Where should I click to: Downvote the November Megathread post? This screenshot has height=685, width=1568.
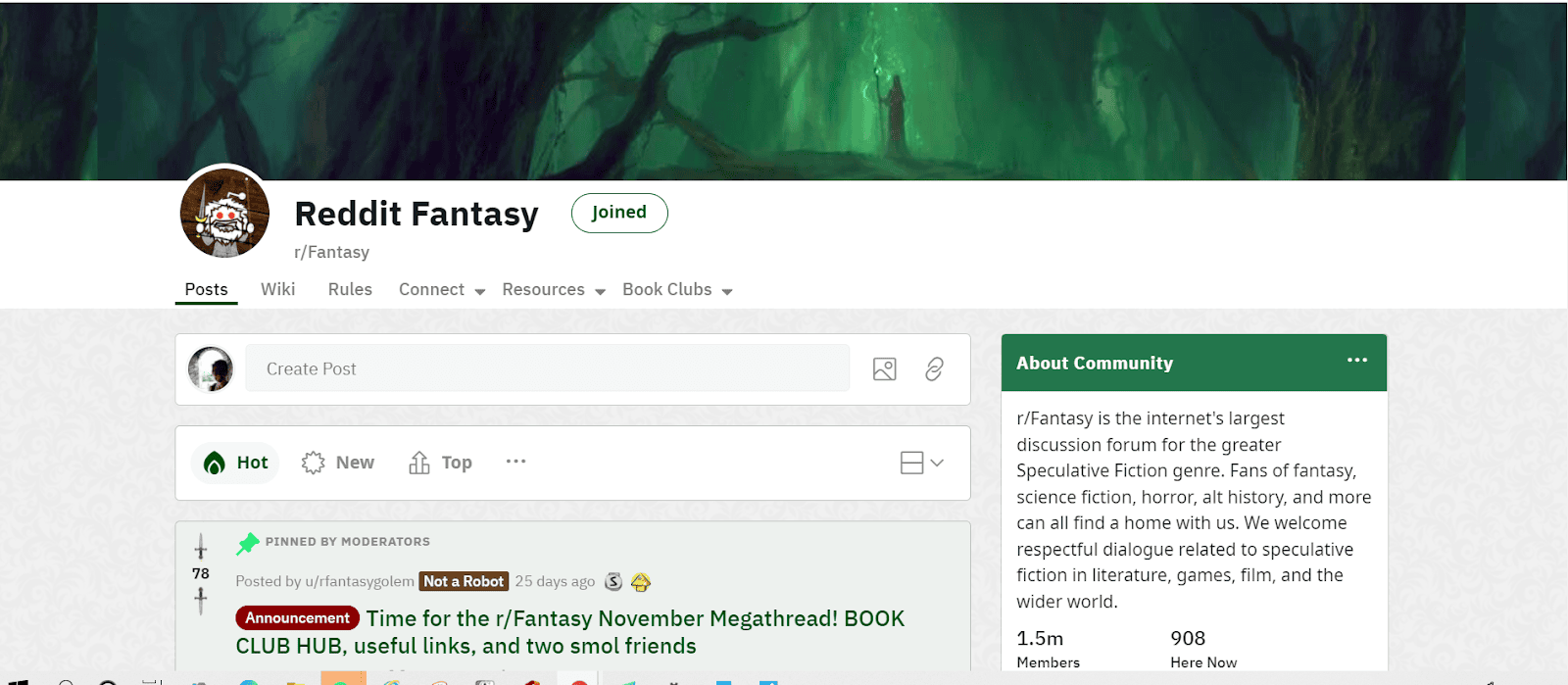tap(201, 601)
